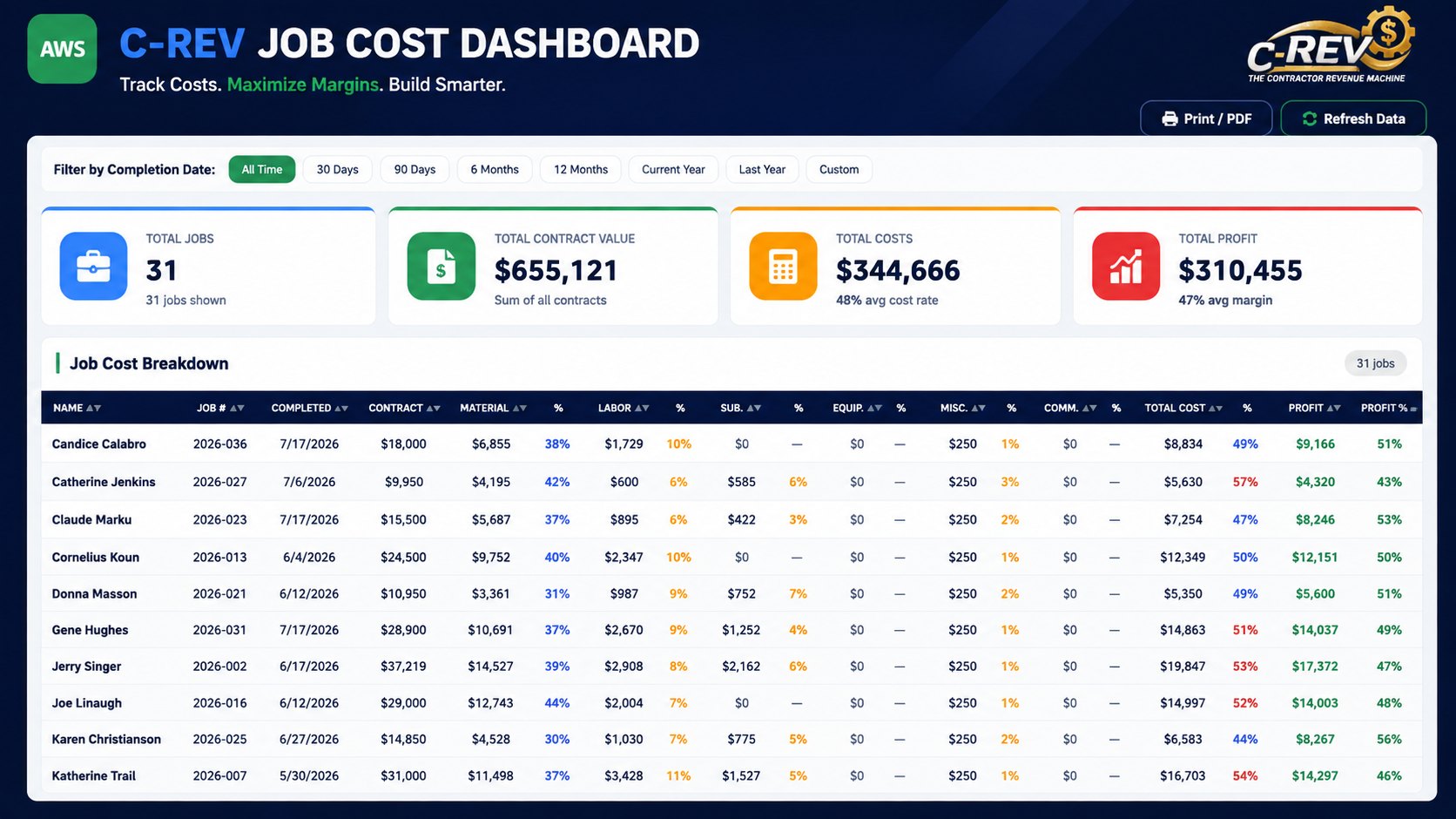This screenshot has width=1456, height=819.
Task: Click the C-REV Contractor Revenue Machine logo
Action: click(1330, 45)
